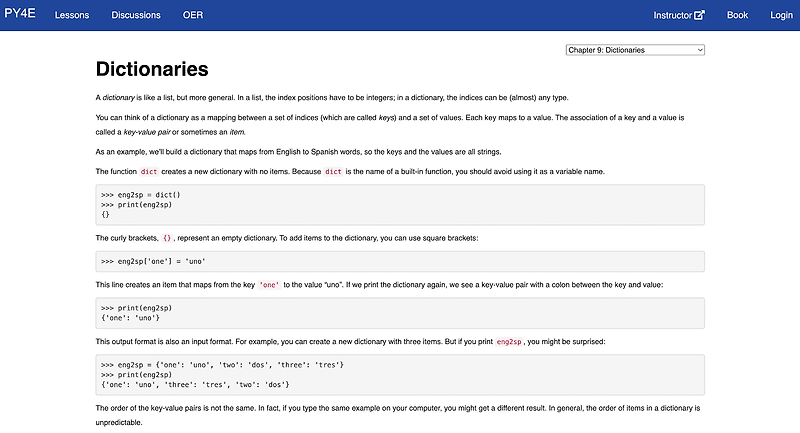Screen dimensions: 800x433
Task: Click the eng2sp['one'] = 'uno' code block
Action: tap(400, 261)
